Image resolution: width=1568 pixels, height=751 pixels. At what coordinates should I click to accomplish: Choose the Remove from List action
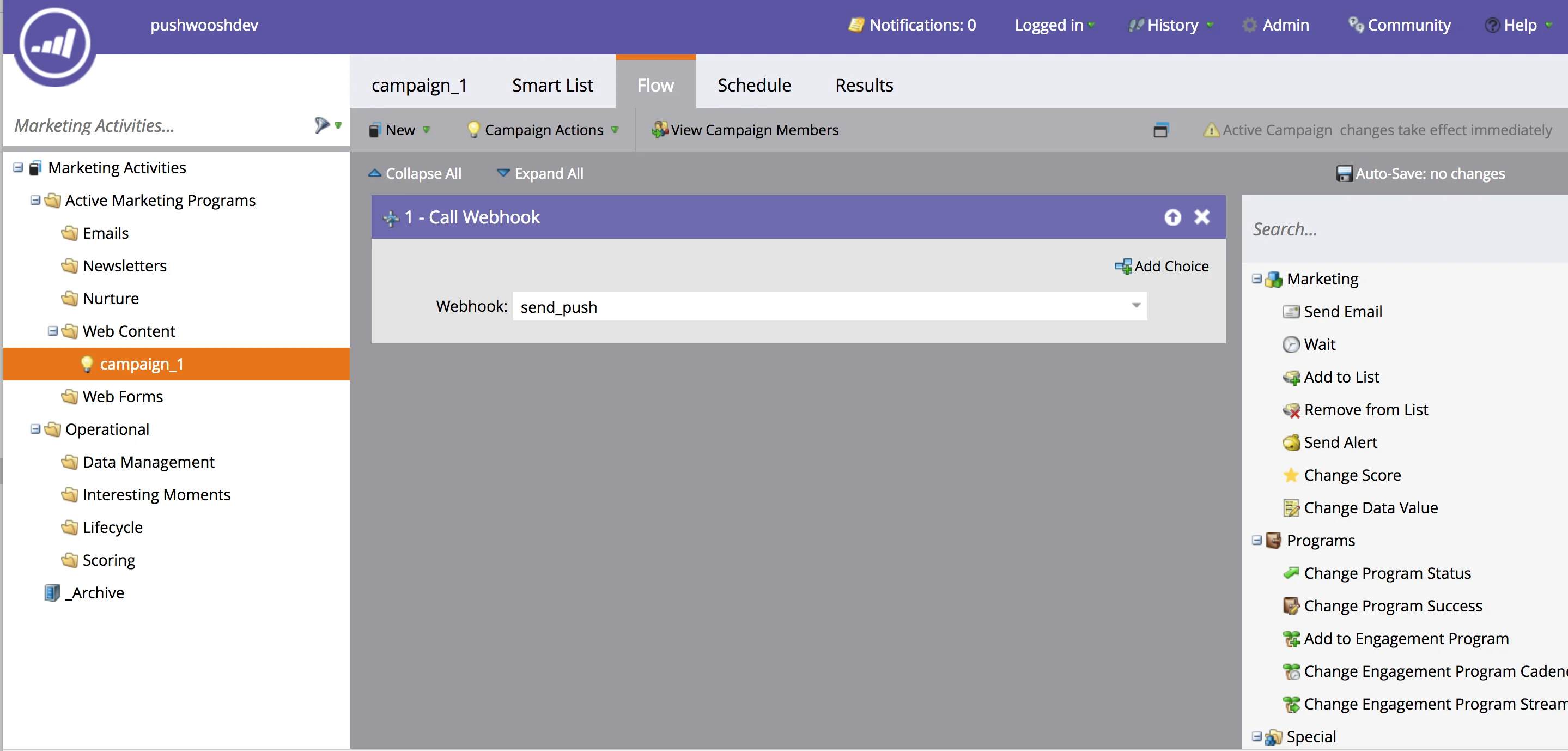coord(1365,410)
